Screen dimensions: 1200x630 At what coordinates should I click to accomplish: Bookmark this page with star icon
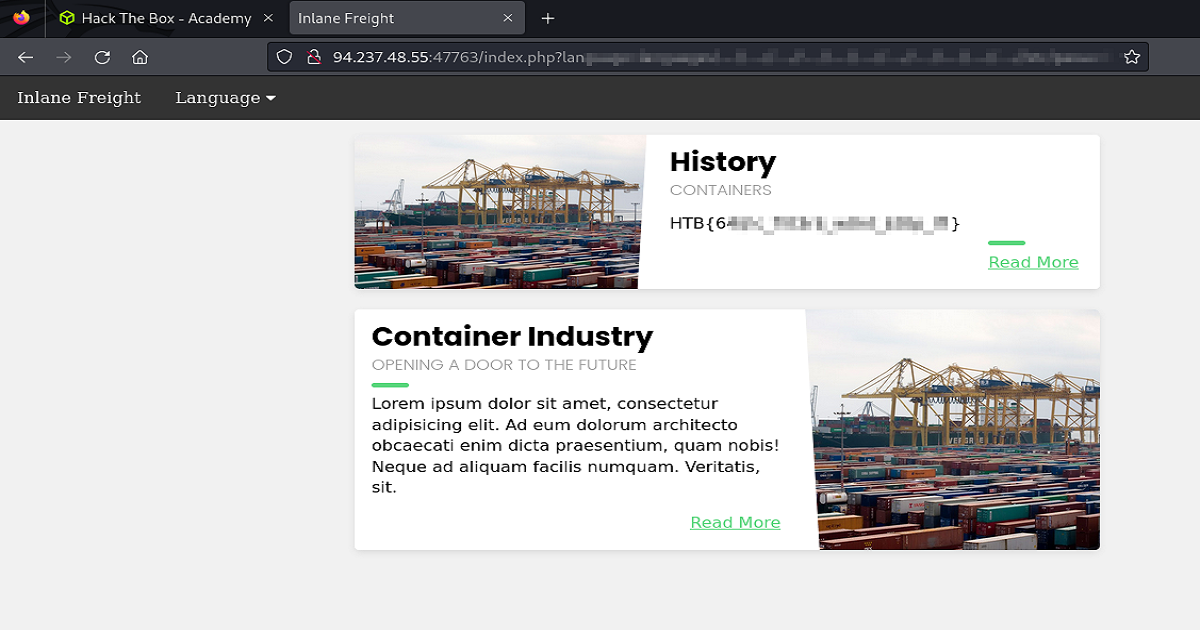[x=1132, y=57]
